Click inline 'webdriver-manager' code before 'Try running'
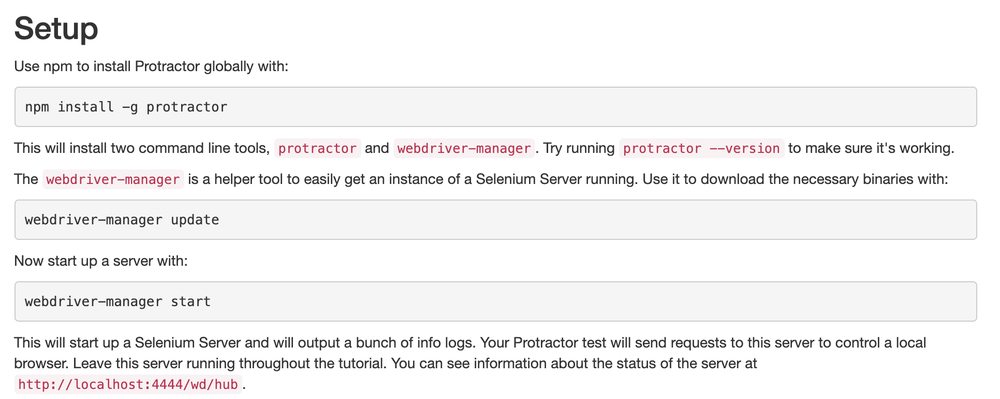 click(464, 149)
